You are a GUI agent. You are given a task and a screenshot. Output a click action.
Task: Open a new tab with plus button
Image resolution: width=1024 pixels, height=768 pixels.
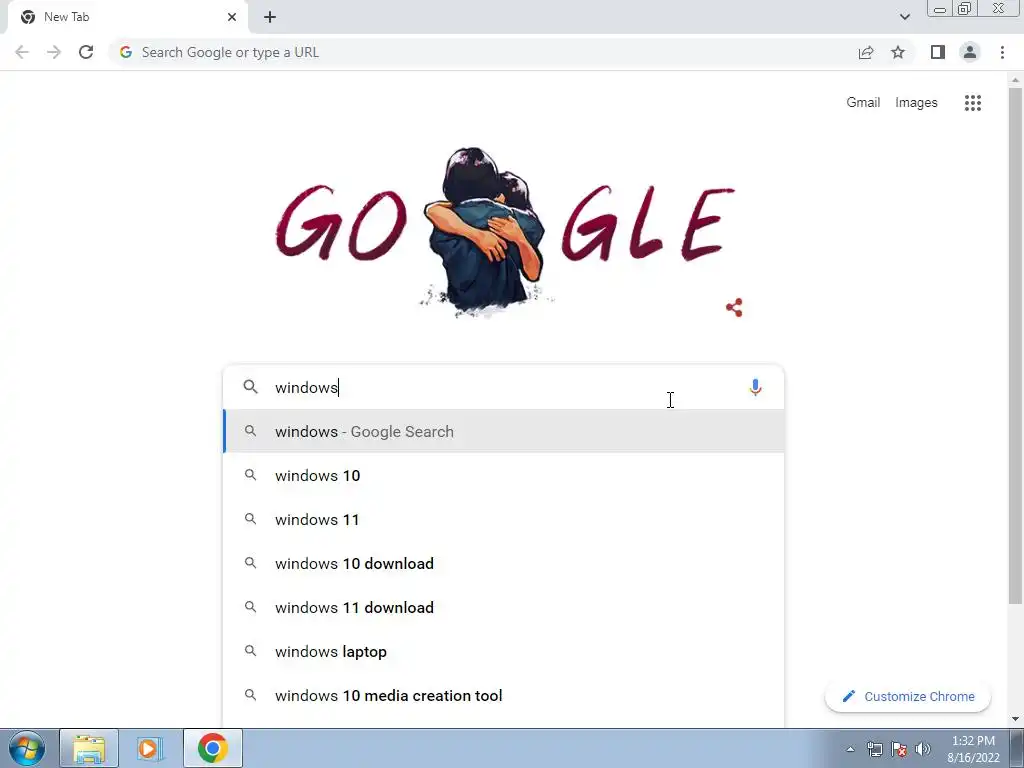tap(270, 17)
